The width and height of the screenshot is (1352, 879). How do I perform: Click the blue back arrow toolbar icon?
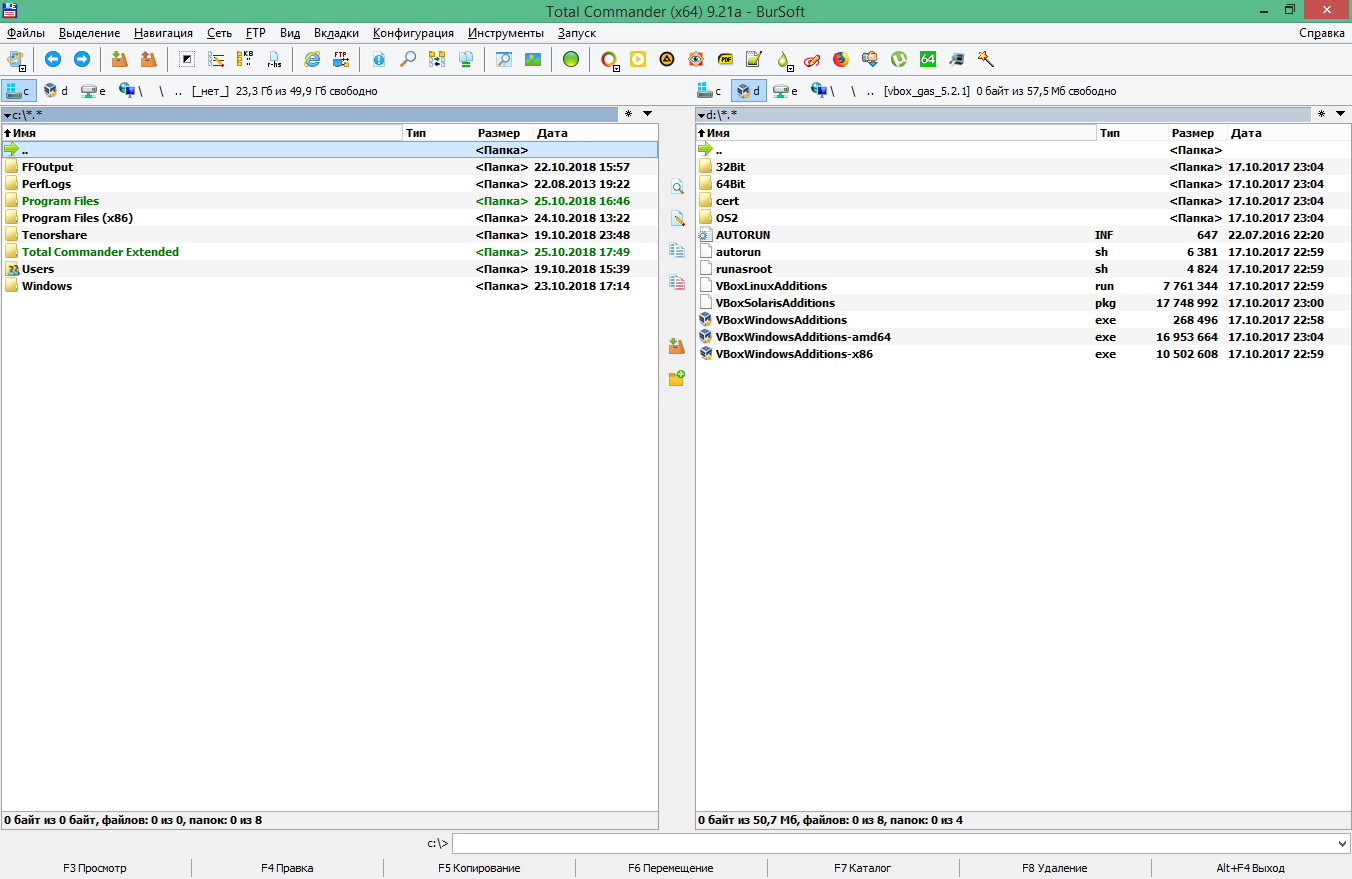(53, 60)
